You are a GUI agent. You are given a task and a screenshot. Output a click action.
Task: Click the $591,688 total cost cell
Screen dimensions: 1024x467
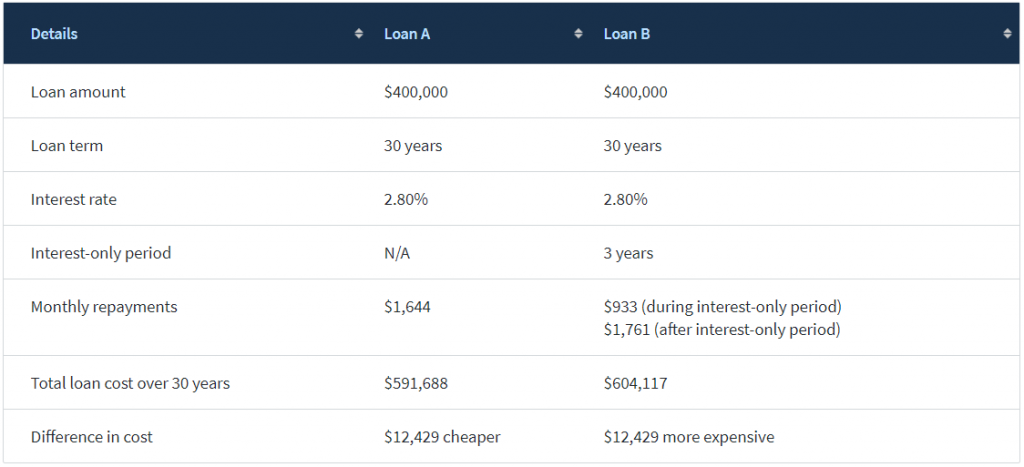[416, 383]
